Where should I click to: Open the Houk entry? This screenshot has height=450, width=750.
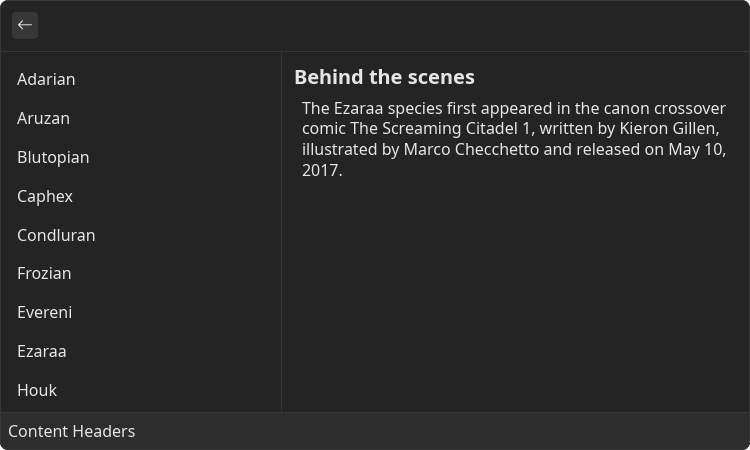[x=141, y=390]
